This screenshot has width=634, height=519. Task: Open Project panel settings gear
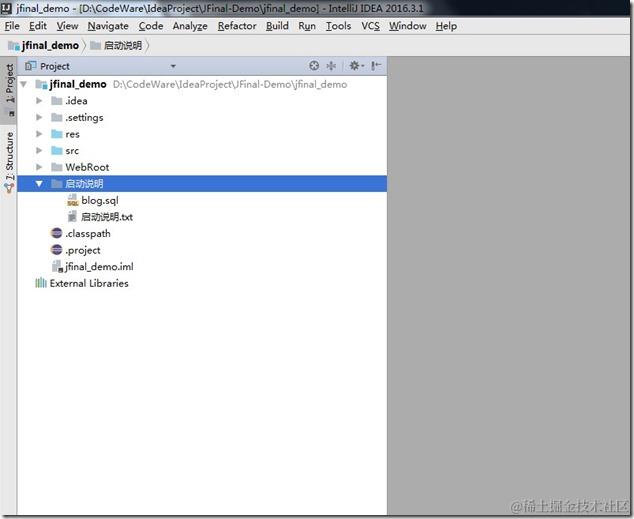pyautogui.click(x=356, y=65)
